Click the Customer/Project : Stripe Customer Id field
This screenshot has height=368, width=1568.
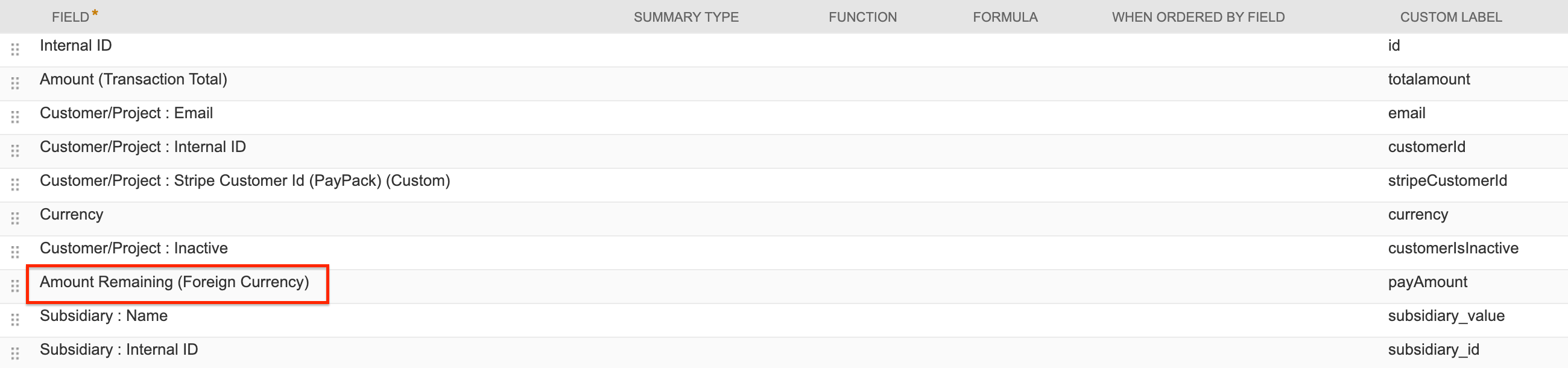(245, 180)
